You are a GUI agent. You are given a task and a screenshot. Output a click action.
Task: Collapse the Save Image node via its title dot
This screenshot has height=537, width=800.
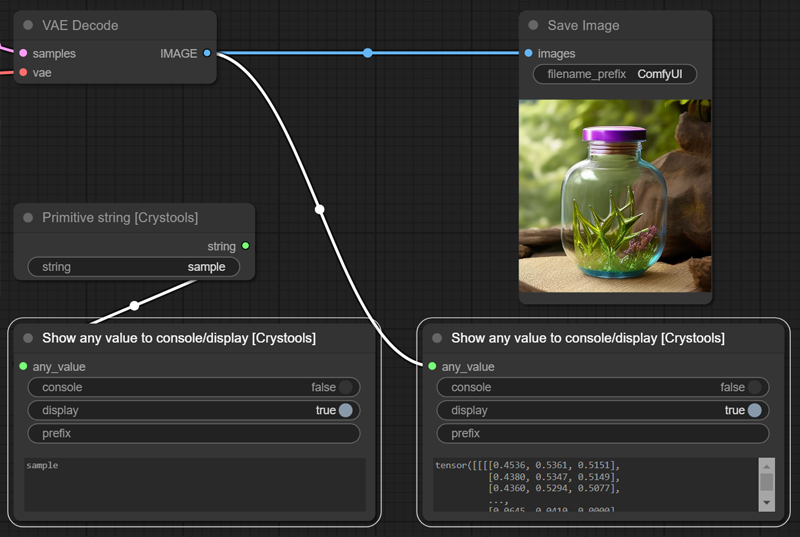coord(534,26)
